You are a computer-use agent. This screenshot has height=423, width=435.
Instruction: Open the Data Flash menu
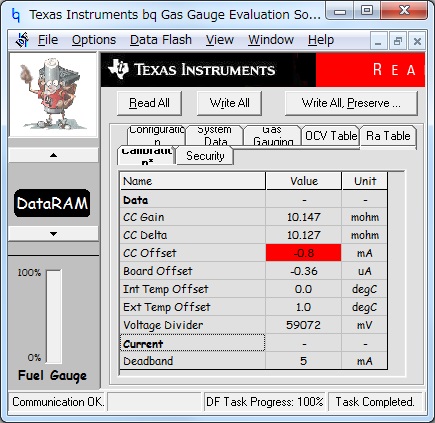tap(161, 40)
